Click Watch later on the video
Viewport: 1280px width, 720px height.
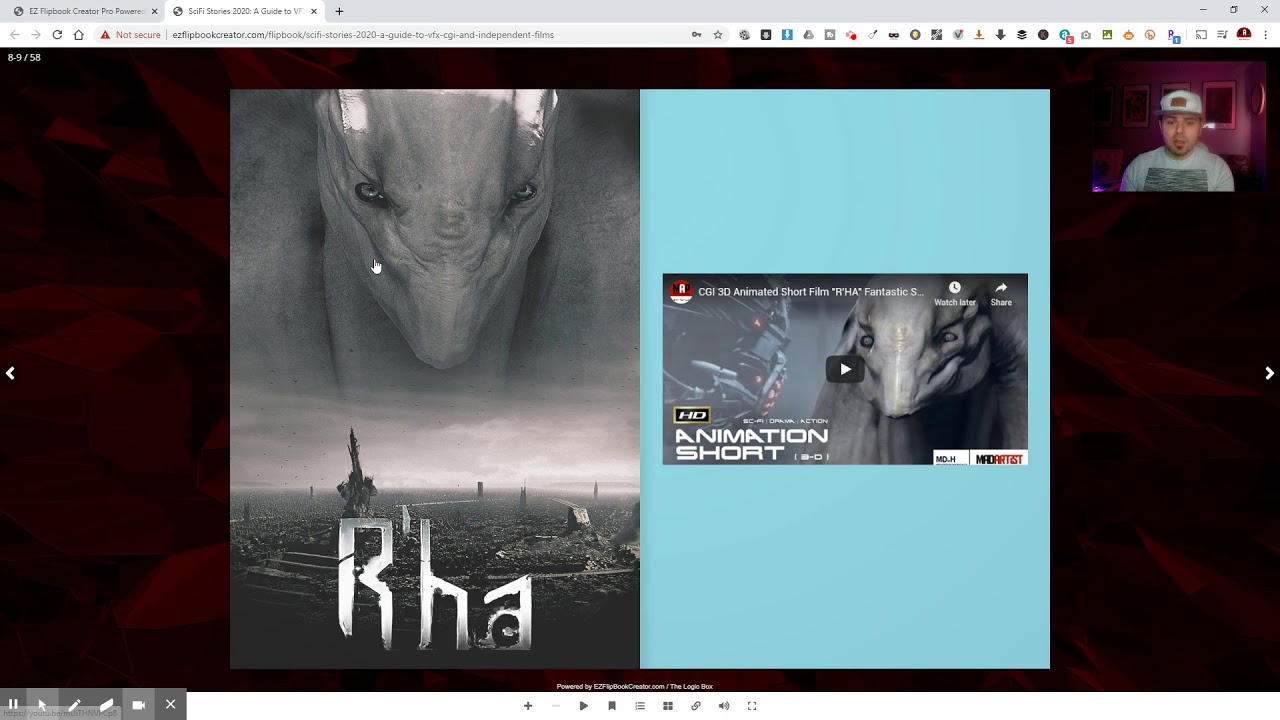tap(954, 294)
